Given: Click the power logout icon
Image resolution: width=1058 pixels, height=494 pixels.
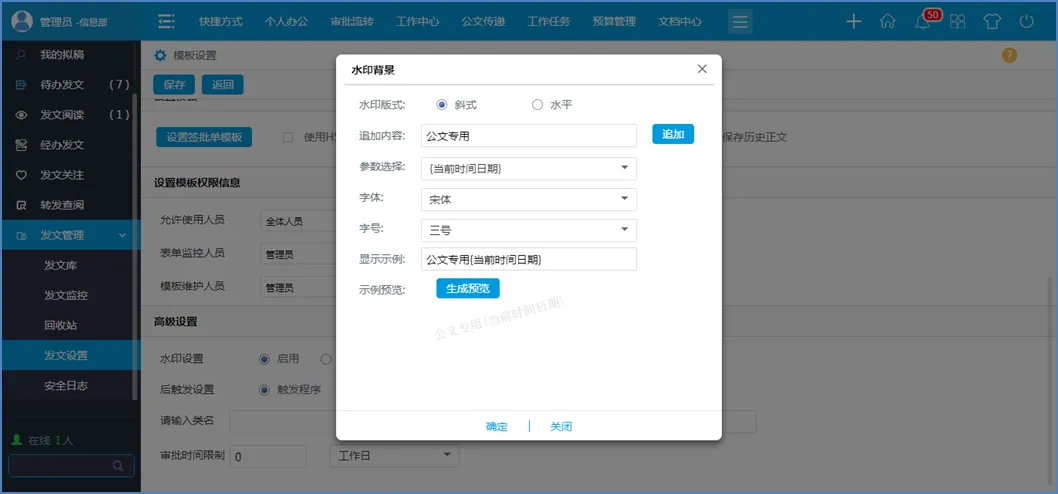Looking at the screenshot, I should (1026, 21).
